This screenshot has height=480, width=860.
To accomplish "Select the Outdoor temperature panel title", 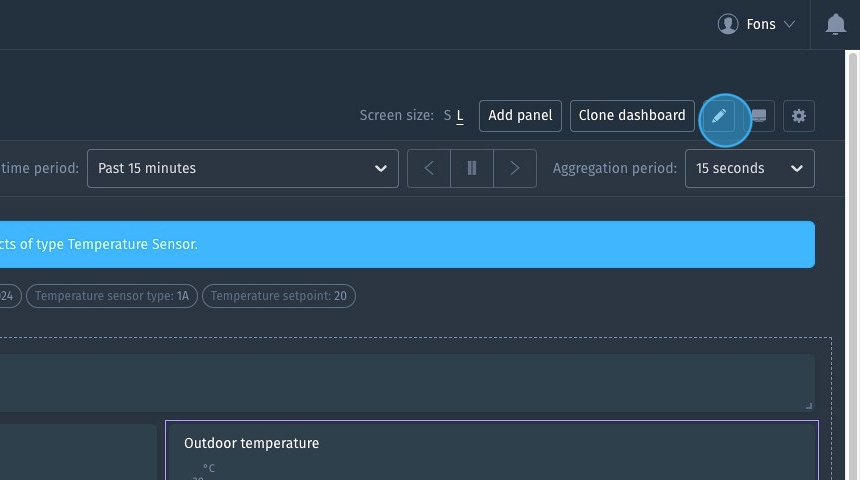I will 251,443.
